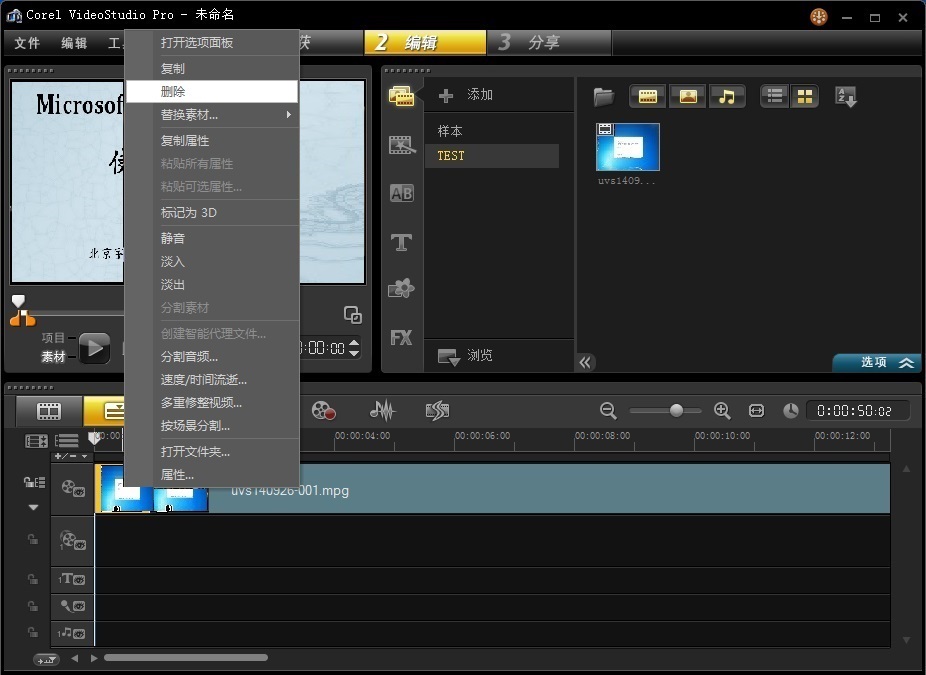The image size is (926, 675).
Task: Click the 添加 add folder button
Action: click(x=467, y=95)
